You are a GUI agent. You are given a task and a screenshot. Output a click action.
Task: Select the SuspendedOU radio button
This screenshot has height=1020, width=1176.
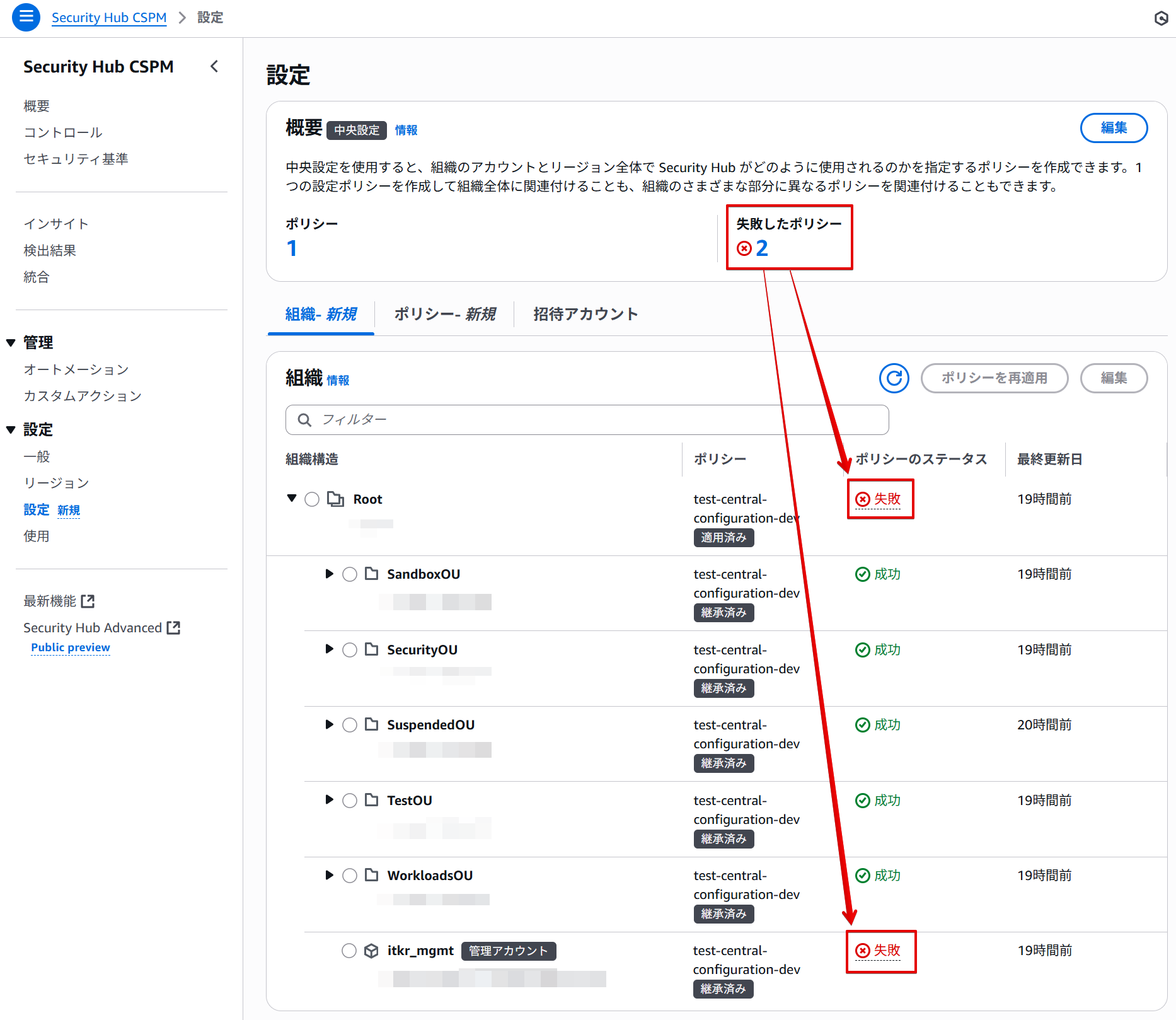[350, 725]
